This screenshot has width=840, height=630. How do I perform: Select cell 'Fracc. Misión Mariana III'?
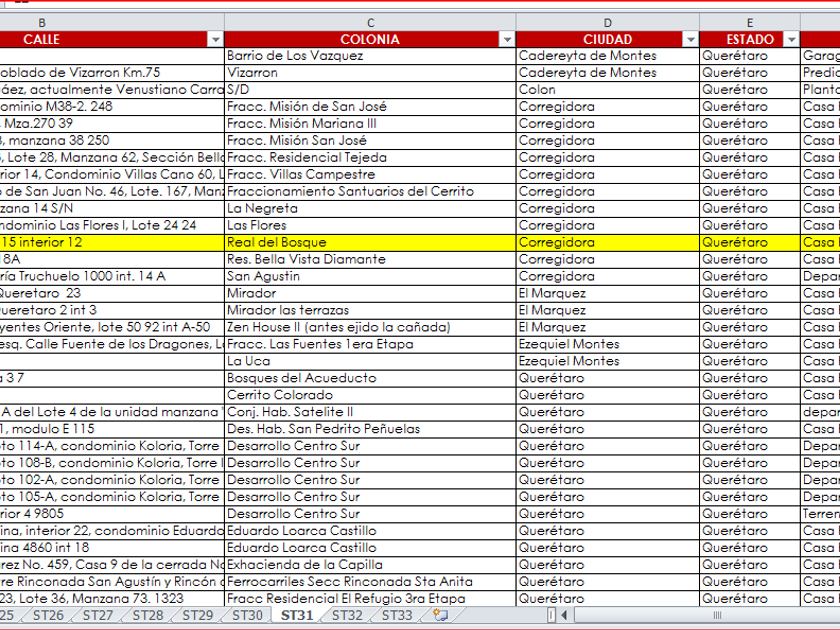pyautogui.click(x=370, y=124)
